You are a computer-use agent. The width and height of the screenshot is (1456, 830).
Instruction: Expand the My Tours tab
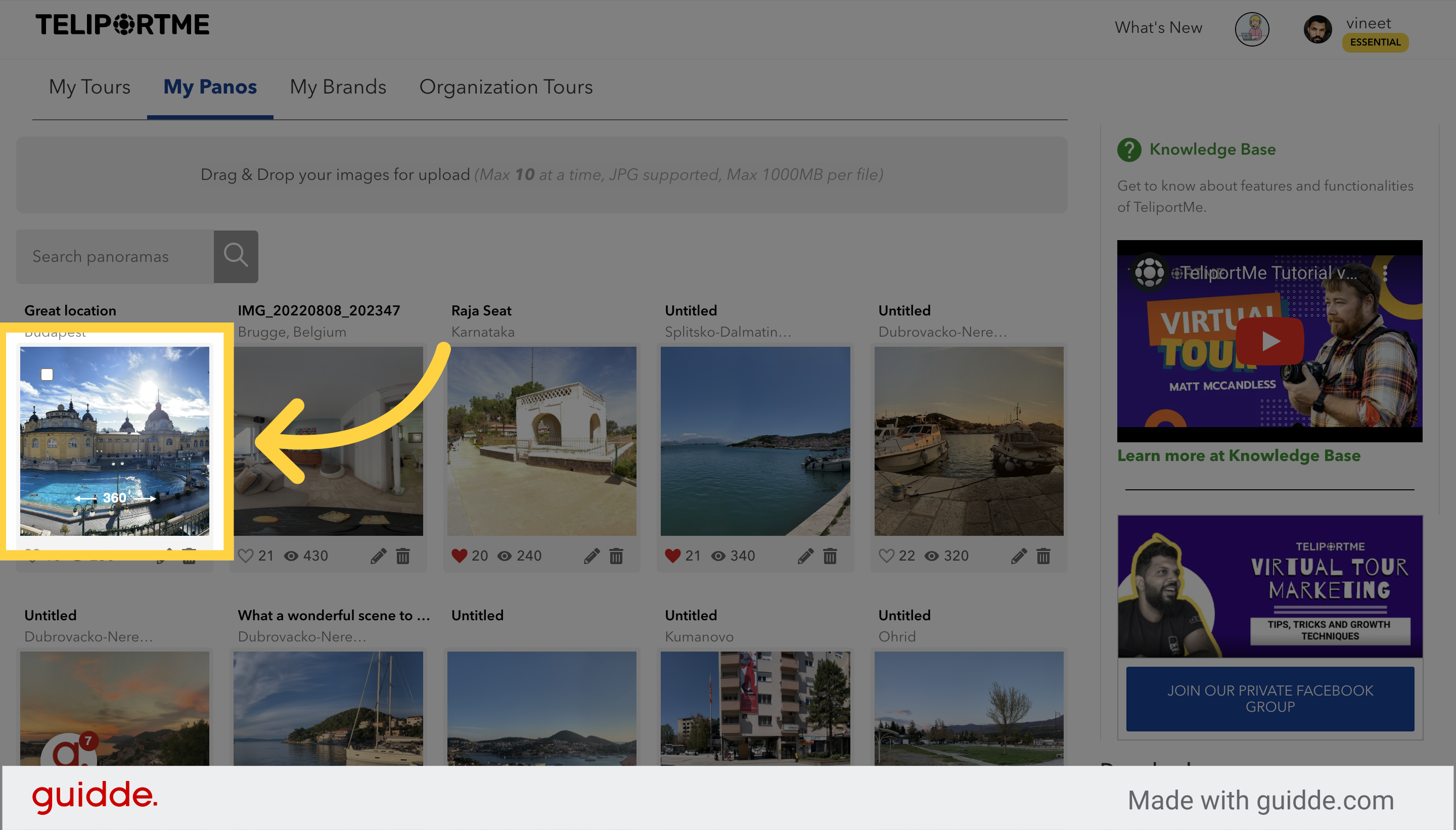[89, 88]
